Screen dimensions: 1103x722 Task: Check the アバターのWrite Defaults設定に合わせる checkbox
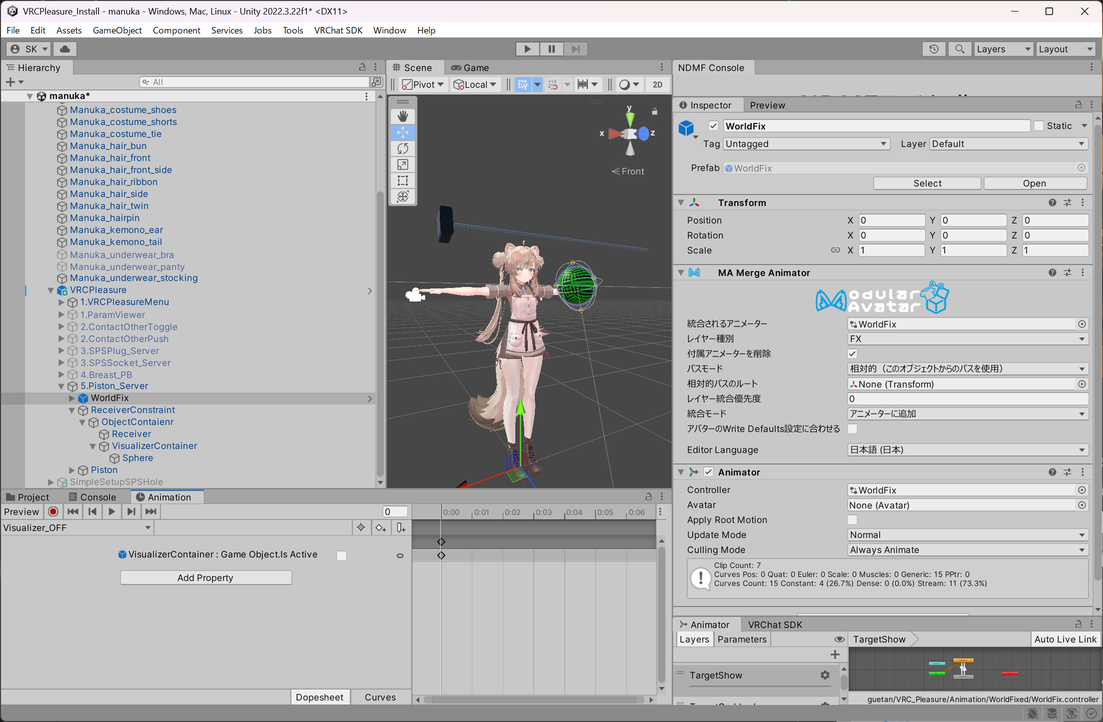(853, 429)
